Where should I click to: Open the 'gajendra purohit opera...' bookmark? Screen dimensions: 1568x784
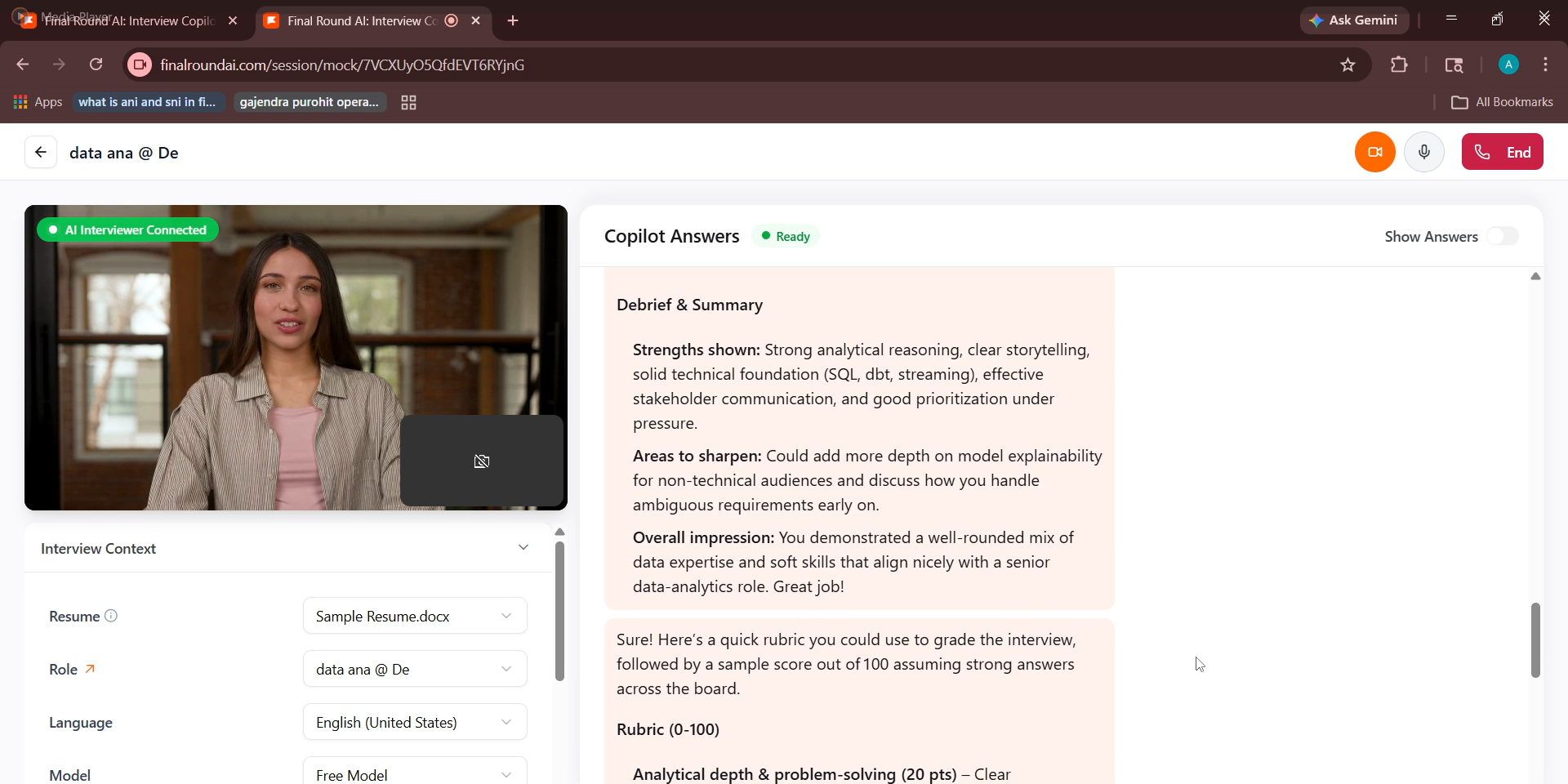(x=310, y=102)
